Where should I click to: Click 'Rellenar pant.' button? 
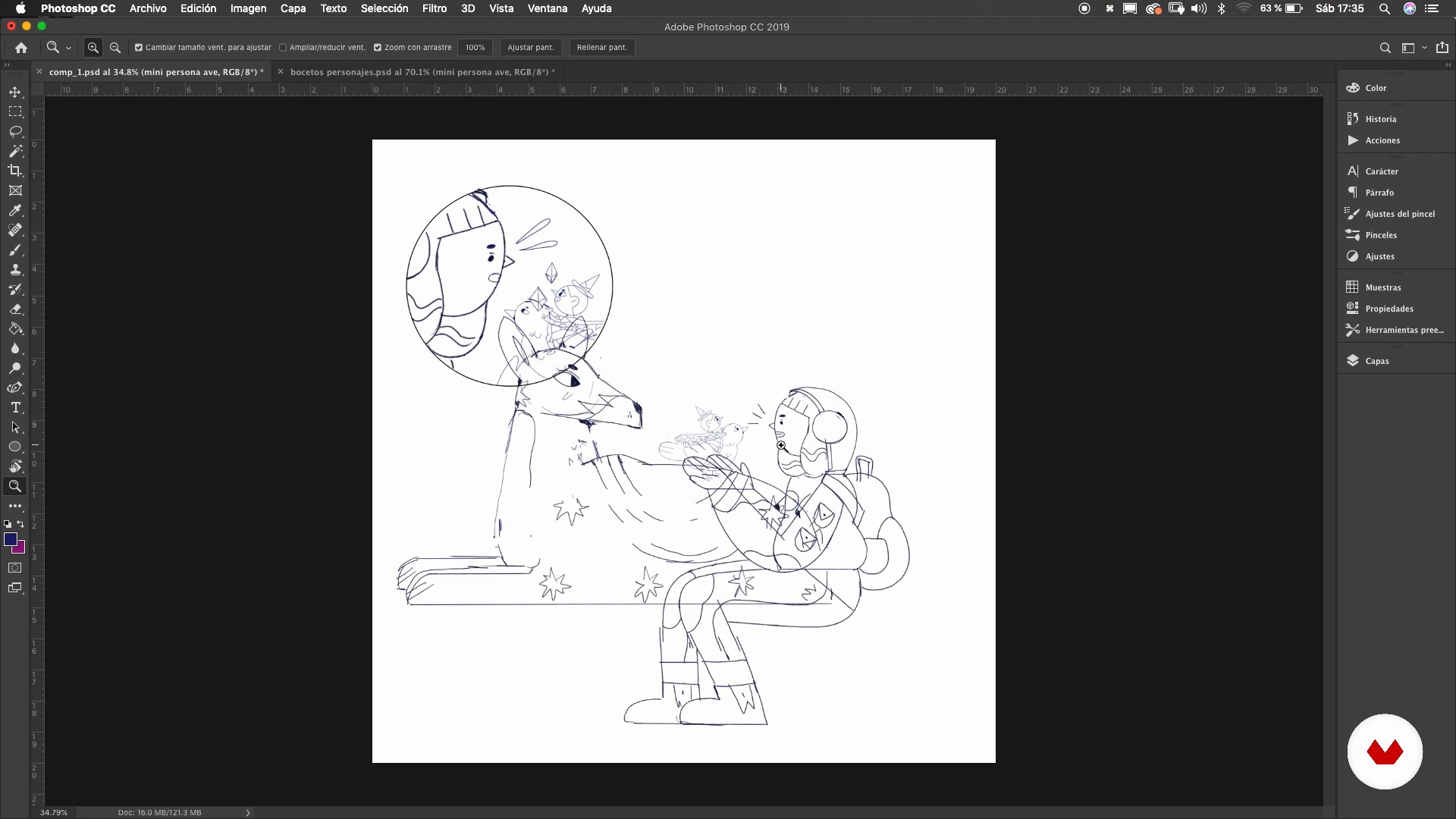coord(602,47)
